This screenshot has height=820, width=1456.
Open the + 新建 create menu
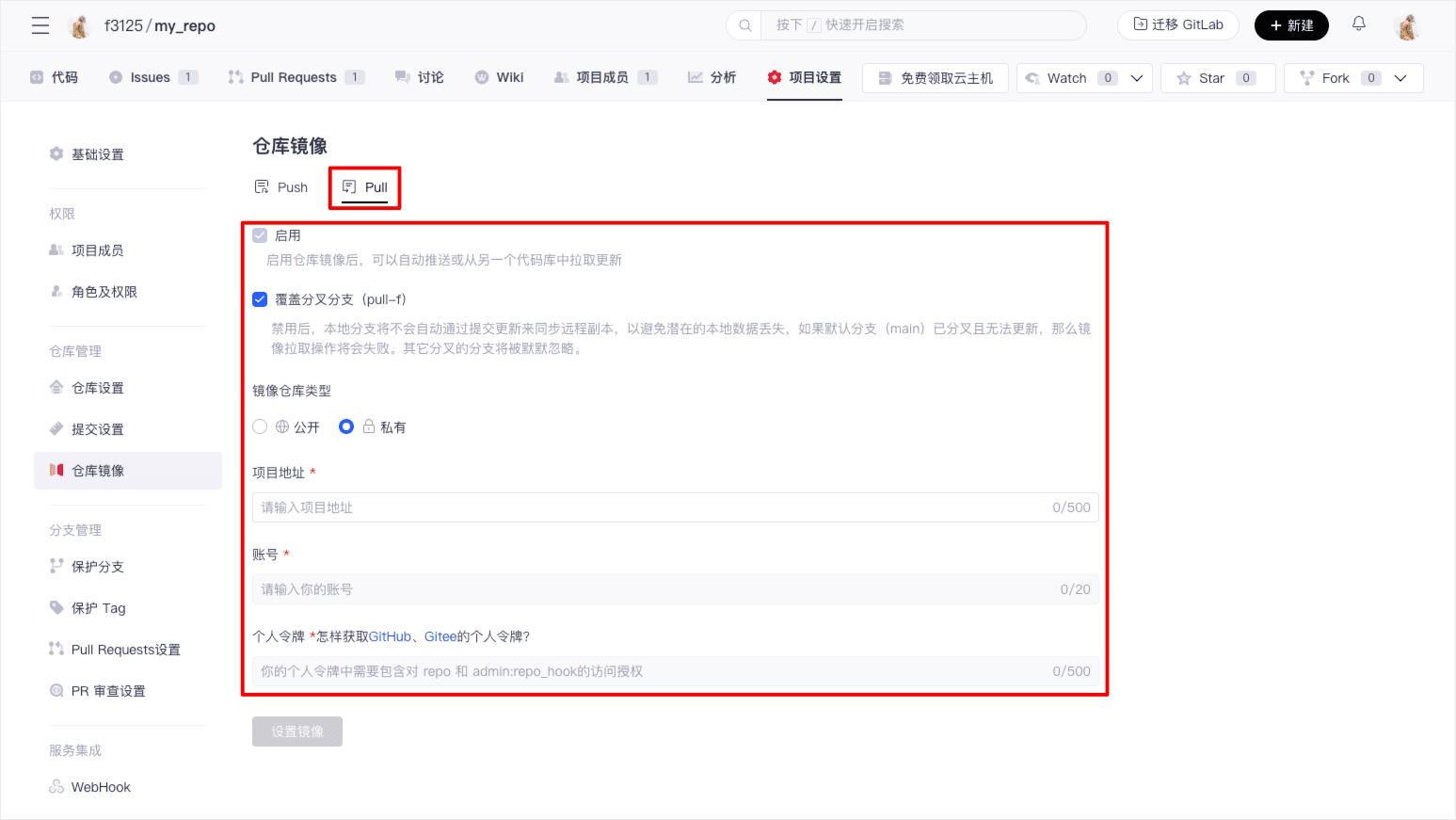pos(1290,25)
